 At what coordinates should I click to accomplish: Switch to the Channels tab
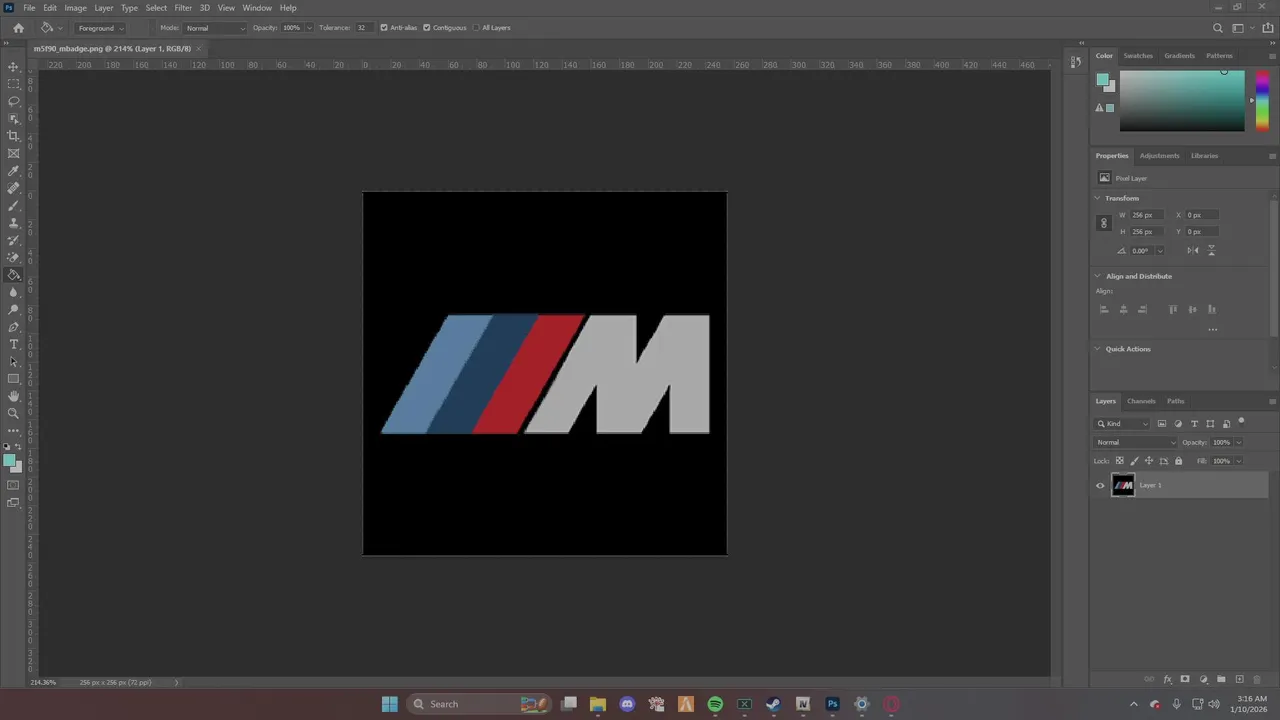(1141, 401)
